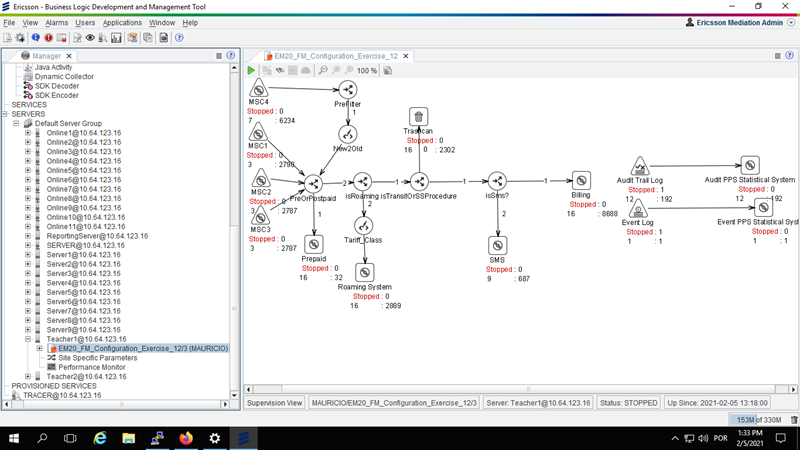
Task: Select the MSC3 collector node
Action: click(x=260, y=217)
